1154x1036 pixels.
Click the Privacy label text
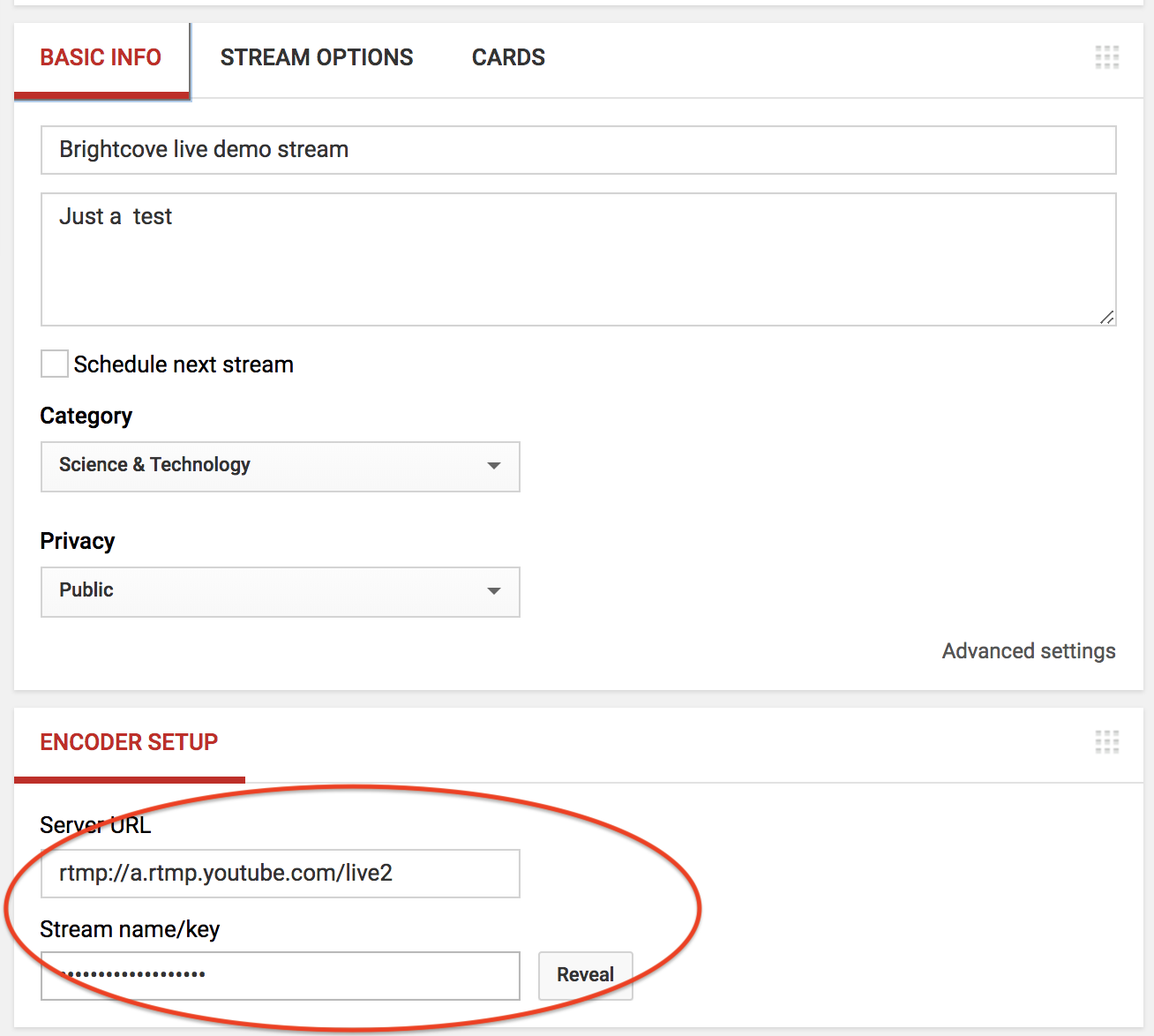pyautogui.click(x=78, y=541)
